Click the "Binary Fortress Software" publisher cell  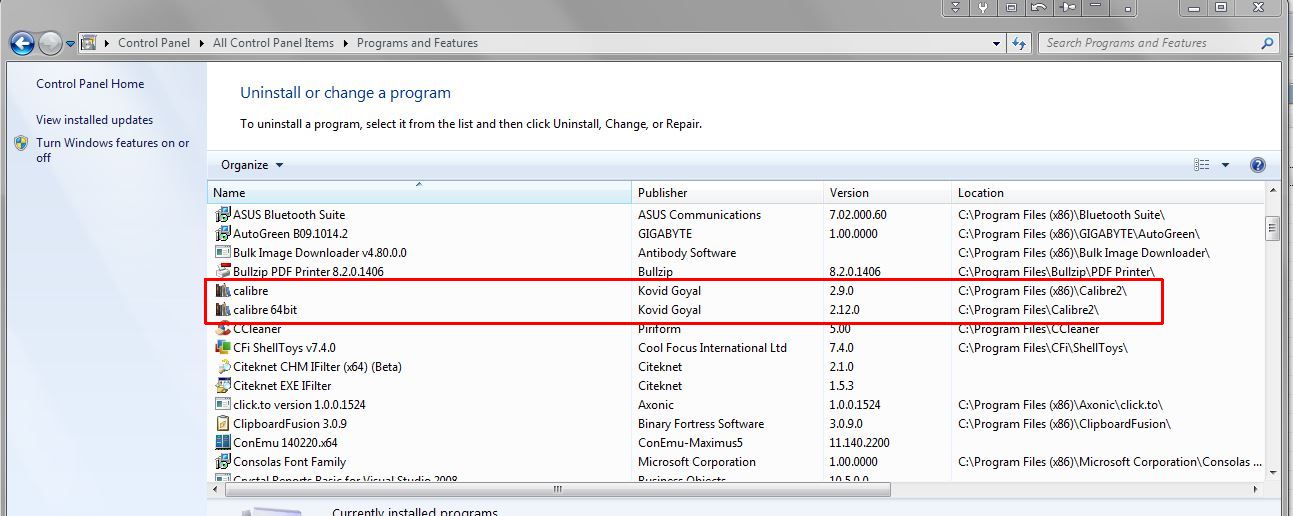coord(701,424)
